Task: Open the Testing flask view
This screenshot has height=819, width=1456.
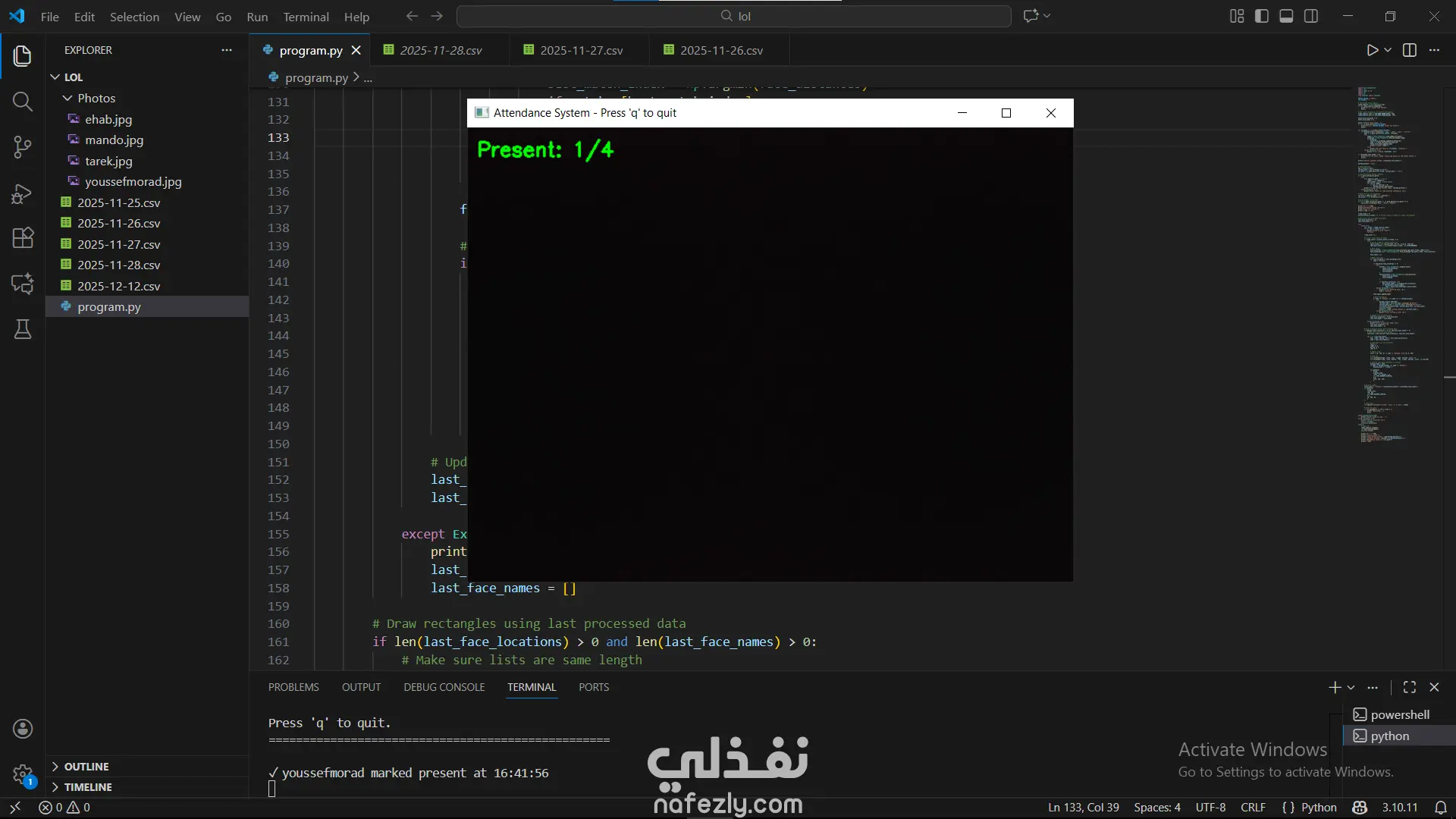Action: (x=23, y=329)
